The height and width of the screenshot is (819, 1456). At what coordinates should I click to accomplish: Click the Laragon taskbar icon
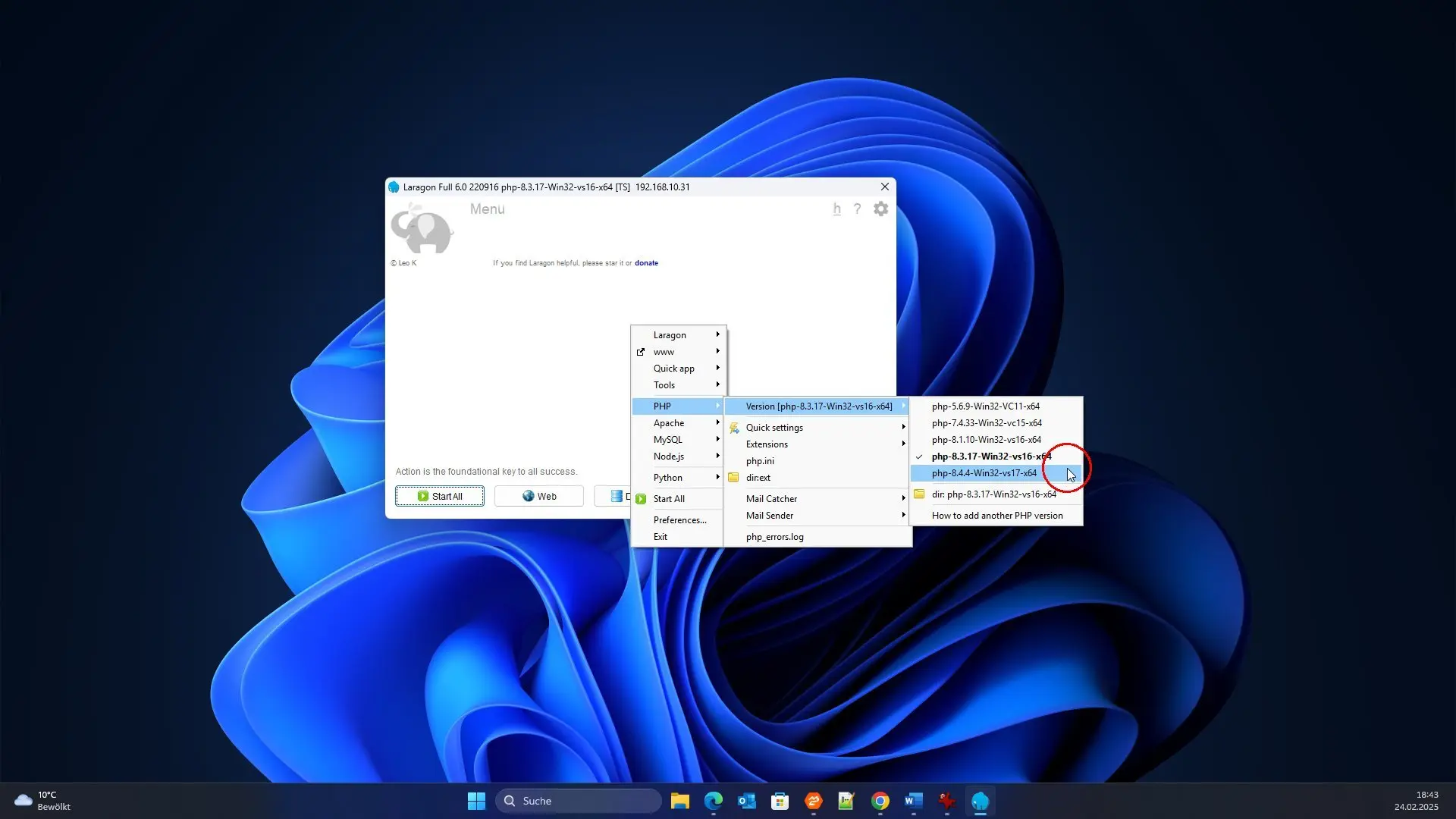click(x=980, y=801)
